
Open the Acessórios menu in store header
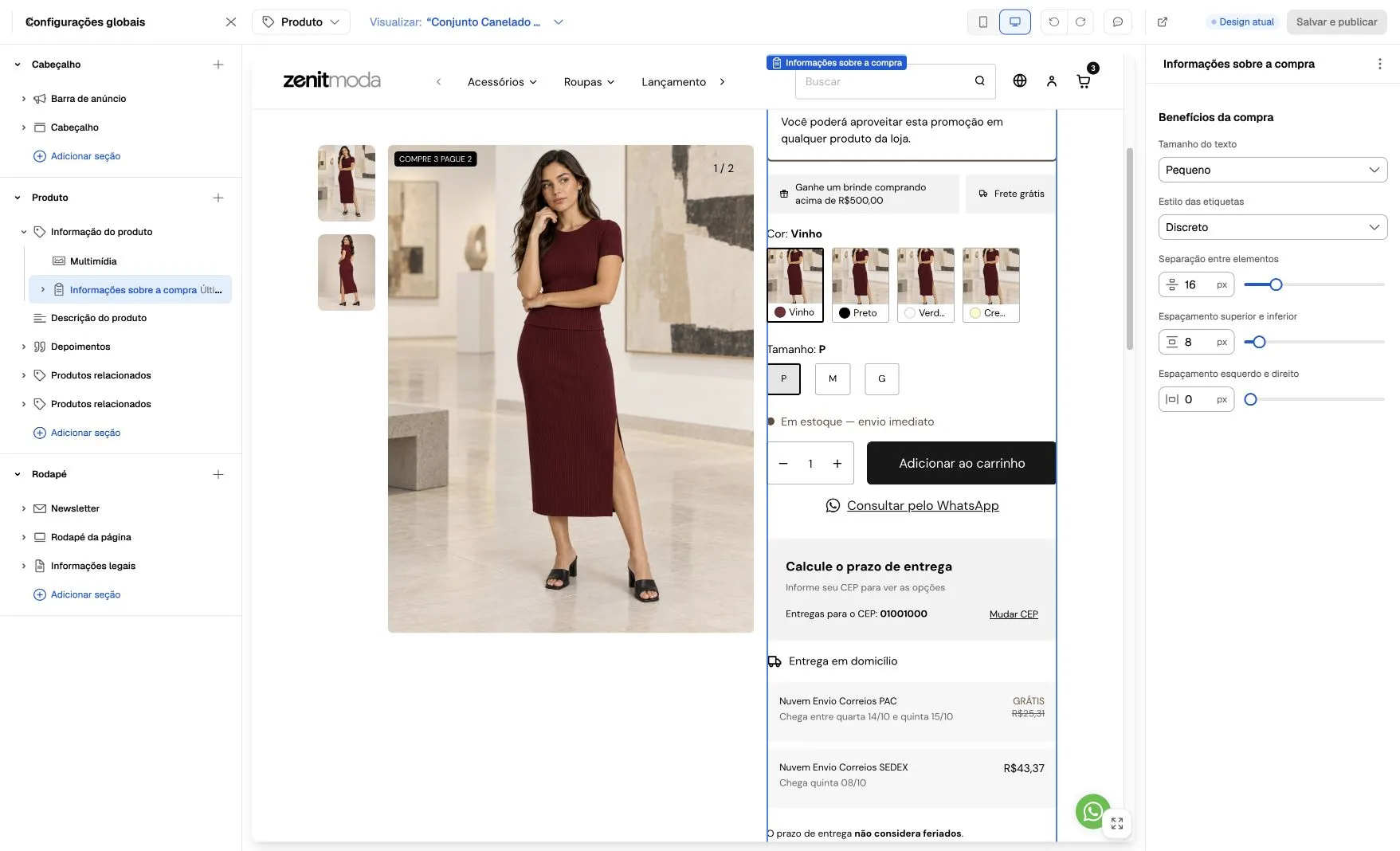pos(502,82)
